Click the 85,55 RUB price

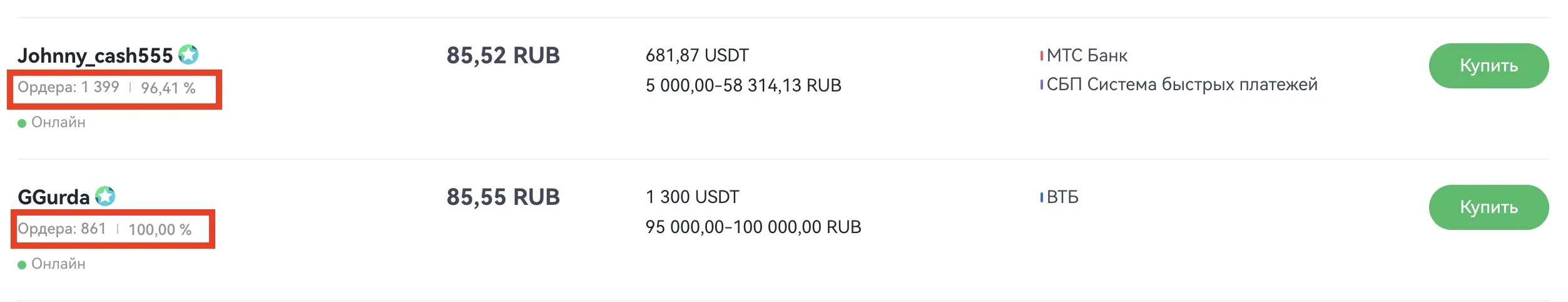503,197
